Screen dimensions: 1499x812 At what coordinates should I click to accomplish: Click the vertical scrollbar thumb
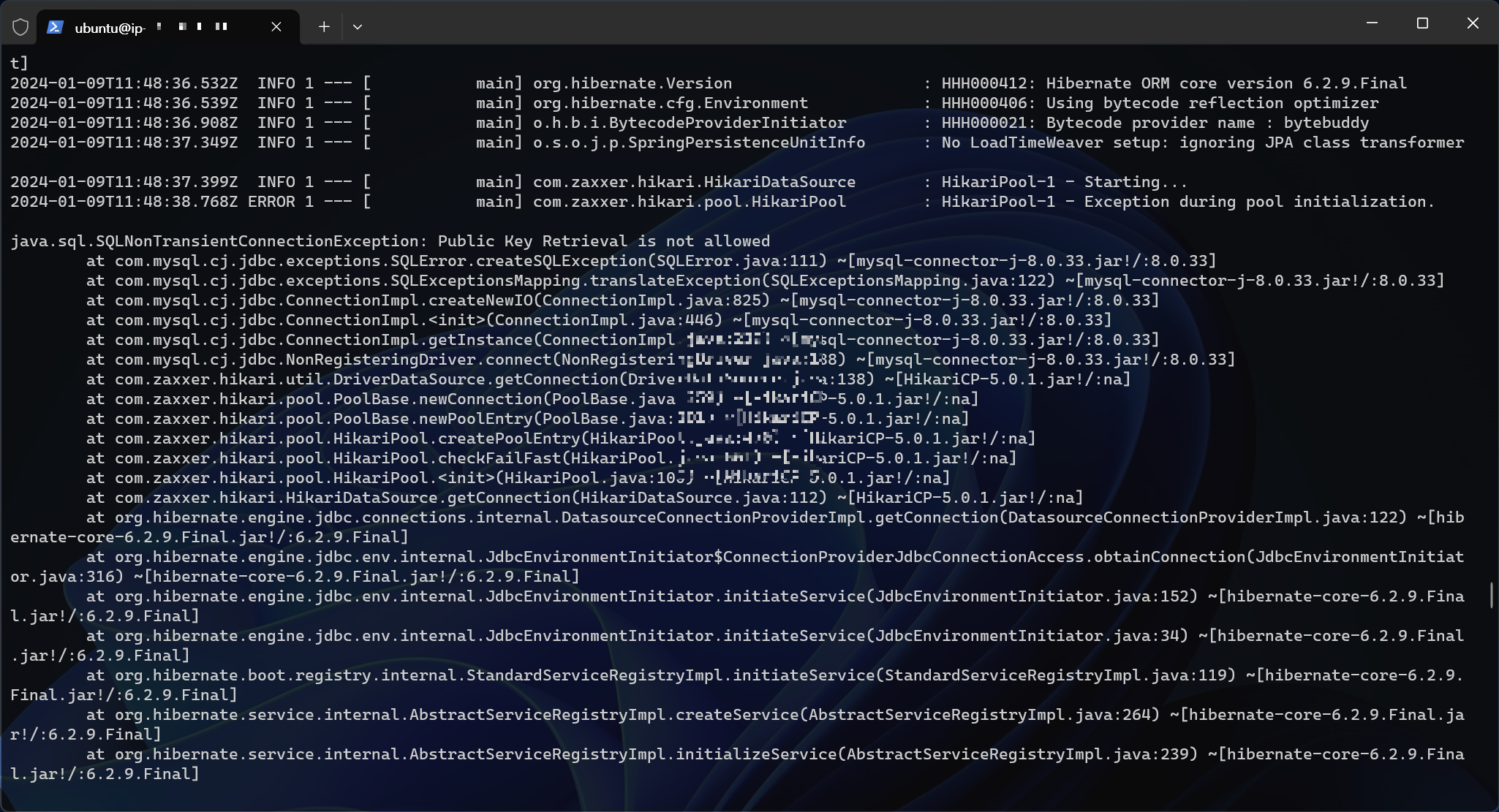pos(1491,594)
